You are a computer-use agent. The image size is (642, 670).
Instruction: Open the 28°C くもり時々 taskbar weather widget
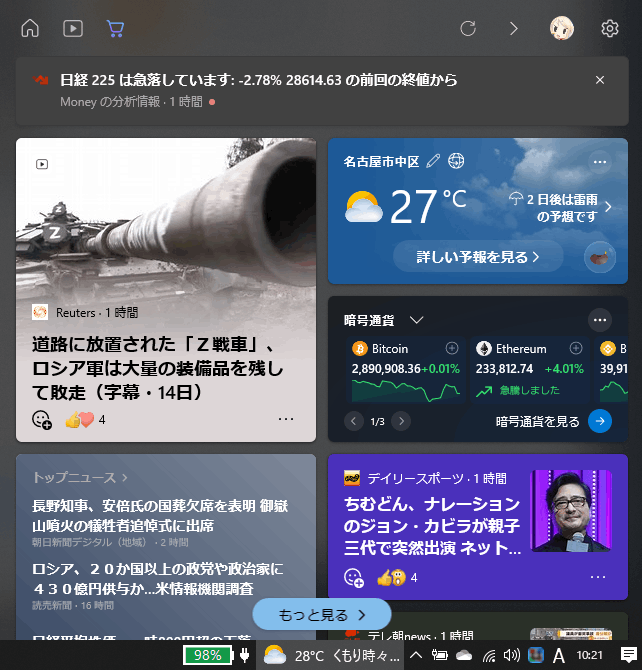click(332, 655)
